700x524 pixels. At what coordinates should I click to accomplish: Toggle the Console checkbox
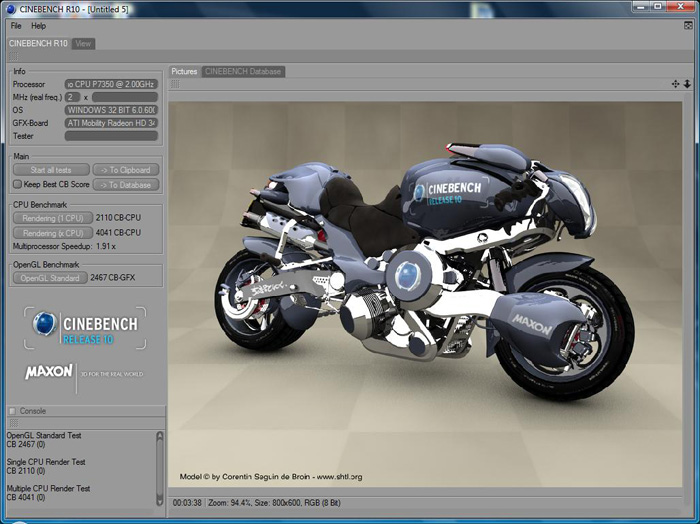click(12, 411)
